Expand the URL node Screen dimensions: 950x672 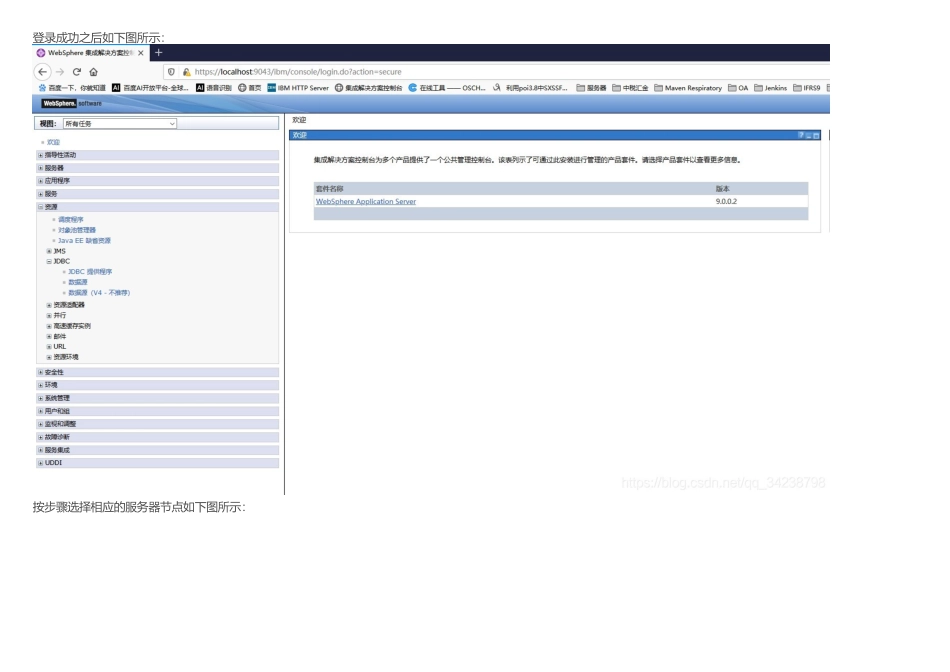pyautogui.click(x=49, y=347)
